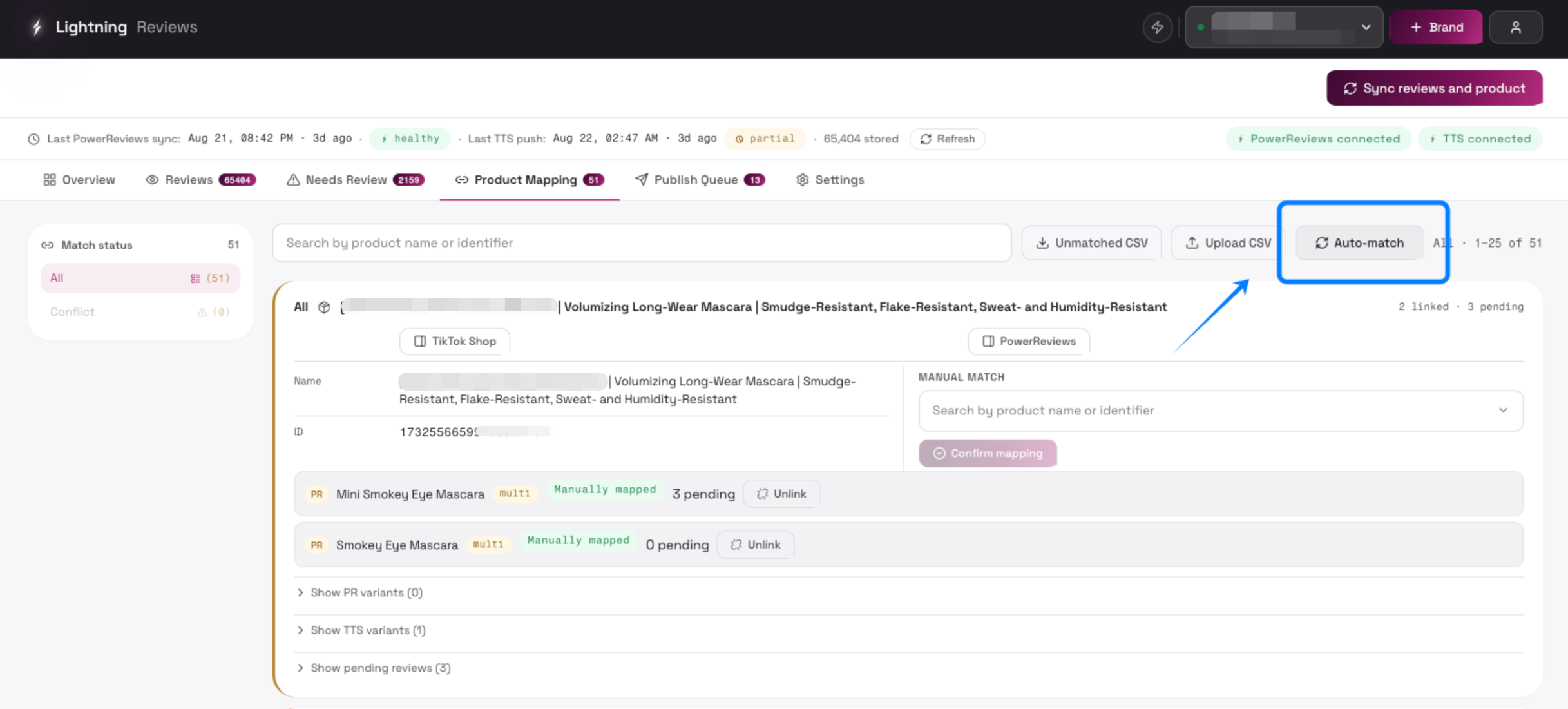Select the Product Mapping tab
The height and width of the screenshot is (709, 1568).
point(529,180)
